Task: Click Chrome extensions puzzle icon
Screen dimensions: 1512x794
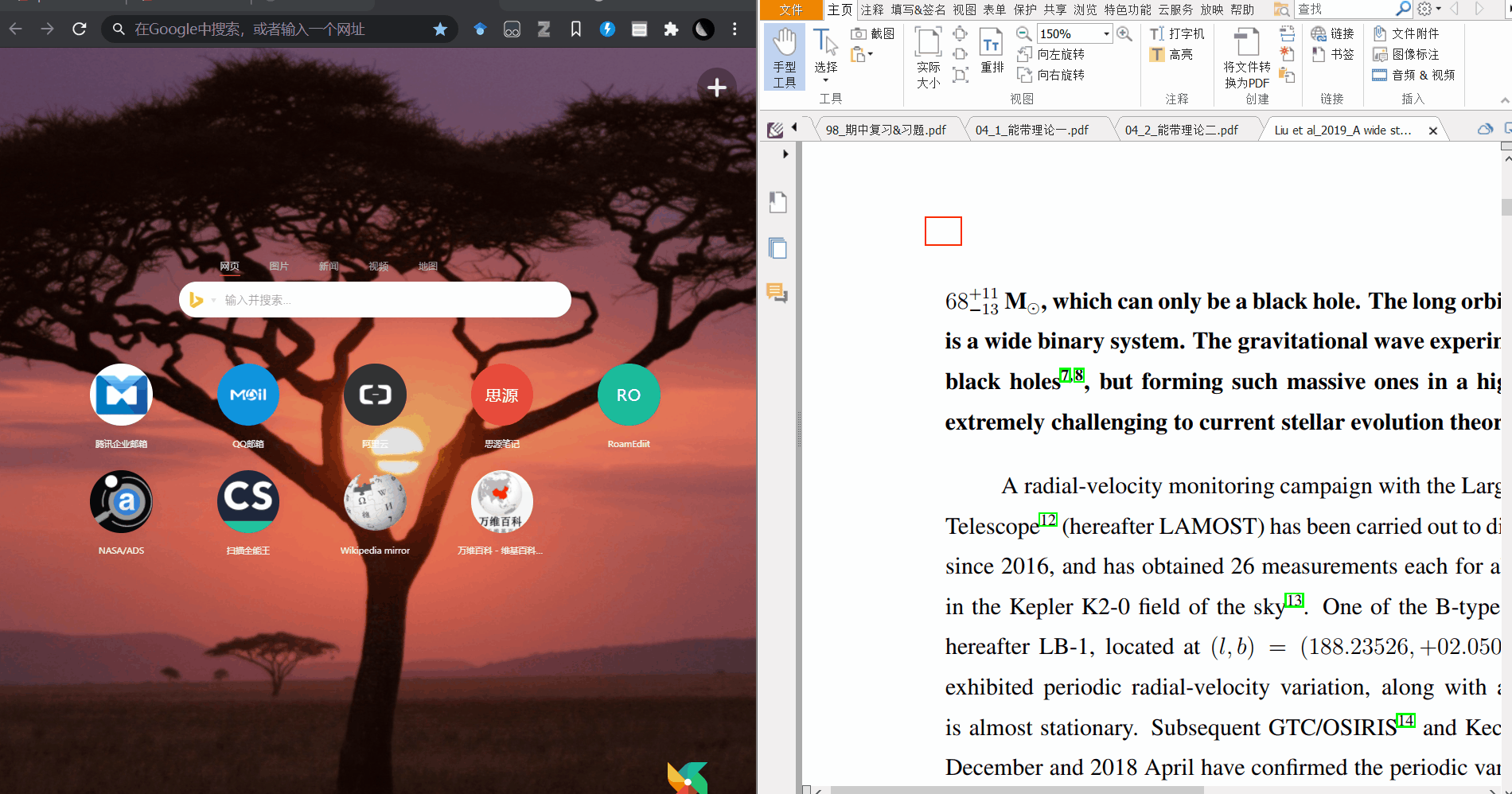Action: pyautogui.click(x=671, y=29)
